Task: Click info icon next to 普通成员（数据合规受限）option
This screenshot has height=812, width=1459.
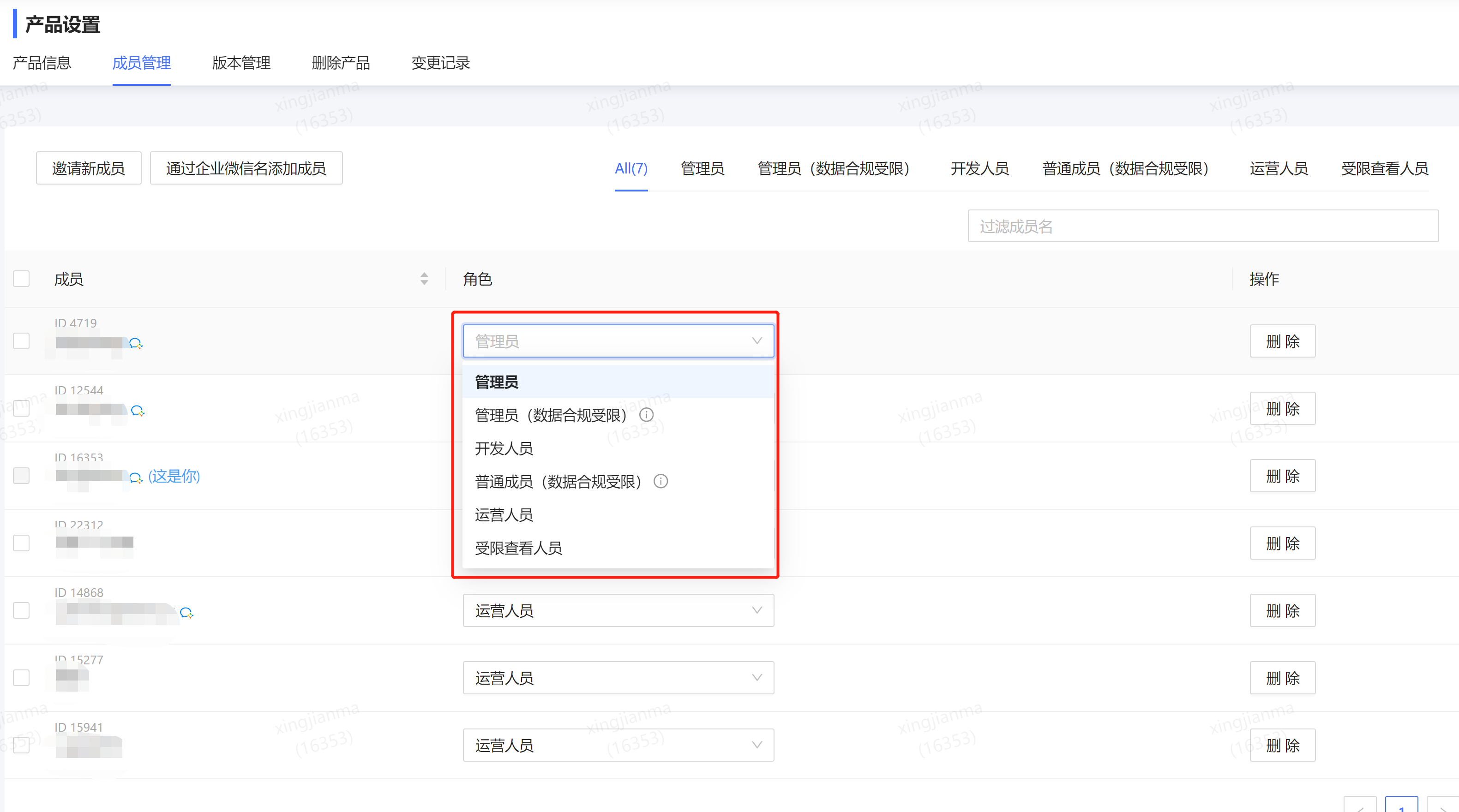Action: pos(660,481)
